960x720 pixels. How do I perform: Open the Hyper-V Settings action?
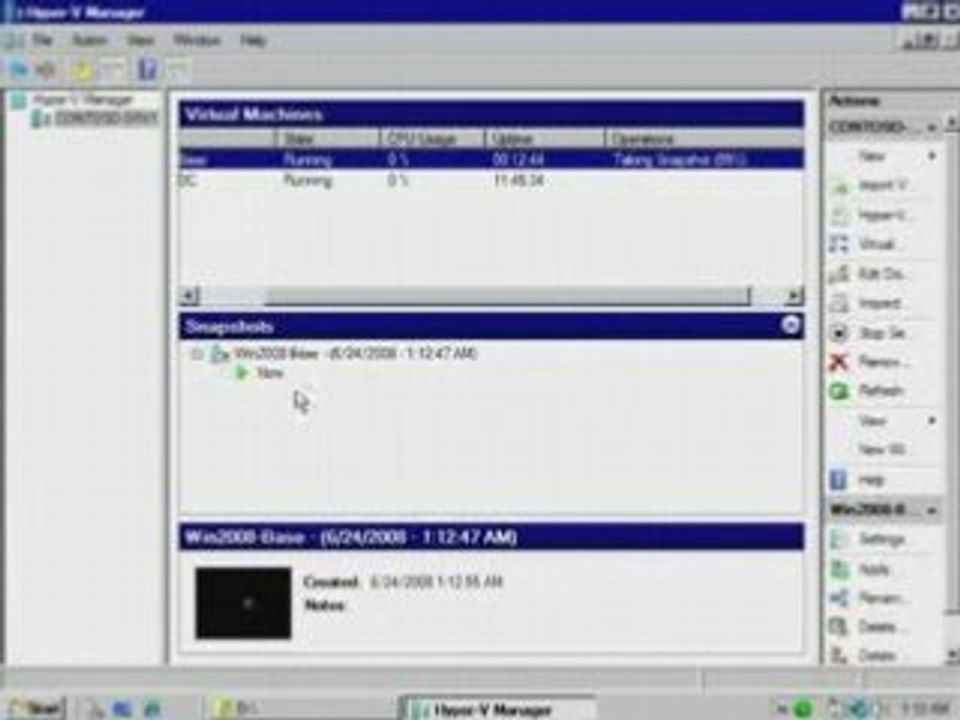pyautogui.click(x=885, y=215)
